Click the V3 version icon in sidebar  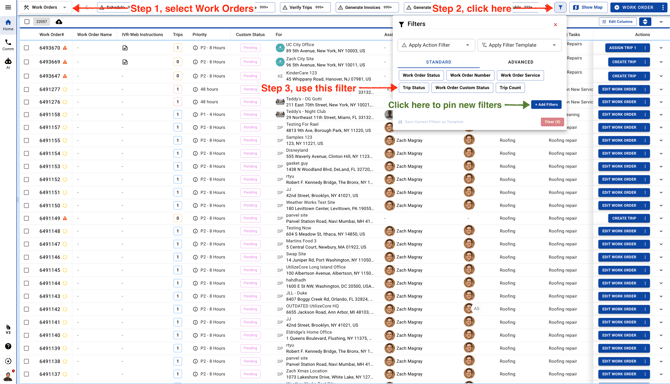click(x=8, y=329)
